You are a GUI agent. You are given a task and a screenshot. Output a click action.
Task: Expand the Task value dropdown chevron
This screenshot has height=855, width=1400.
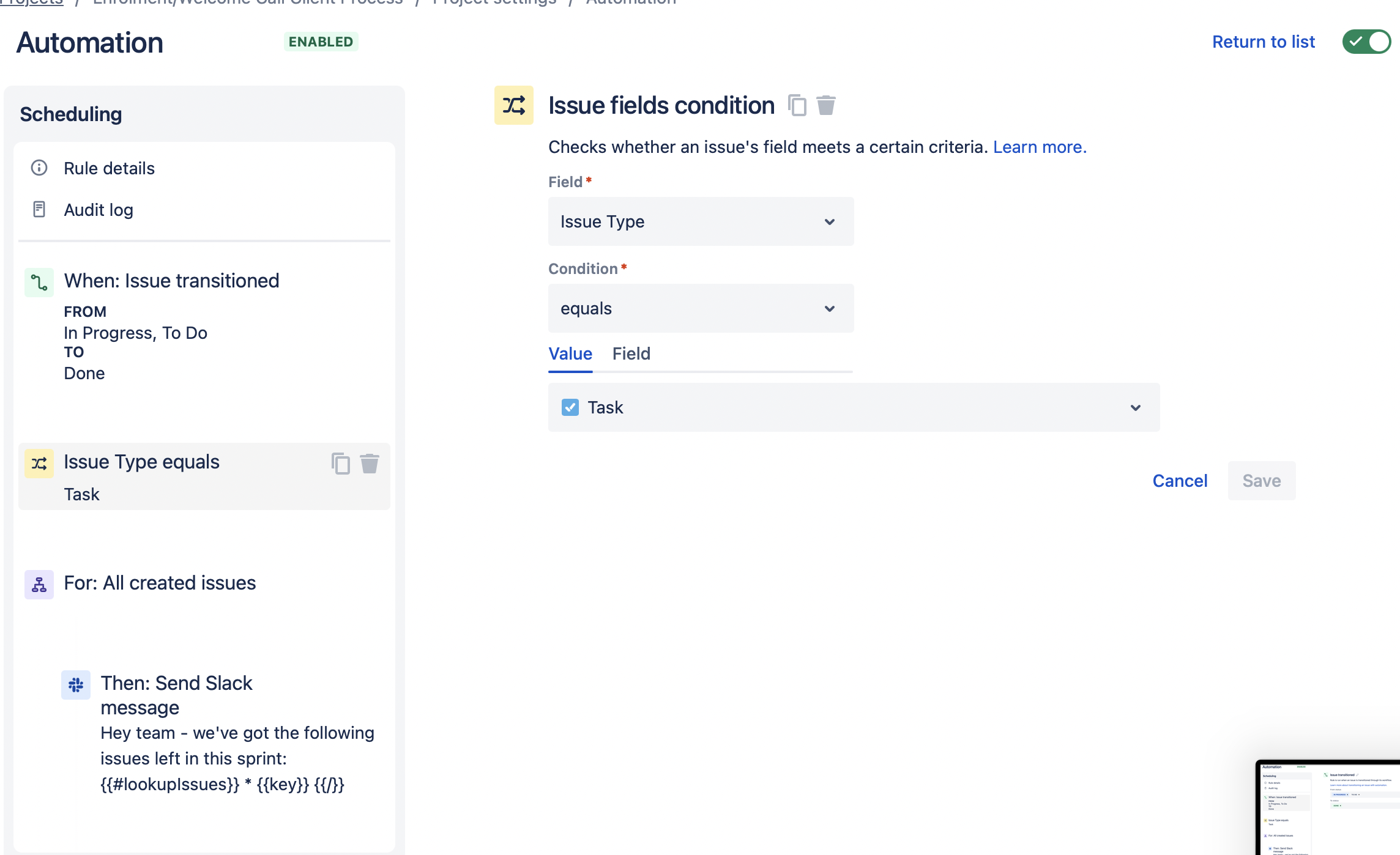1135,407
